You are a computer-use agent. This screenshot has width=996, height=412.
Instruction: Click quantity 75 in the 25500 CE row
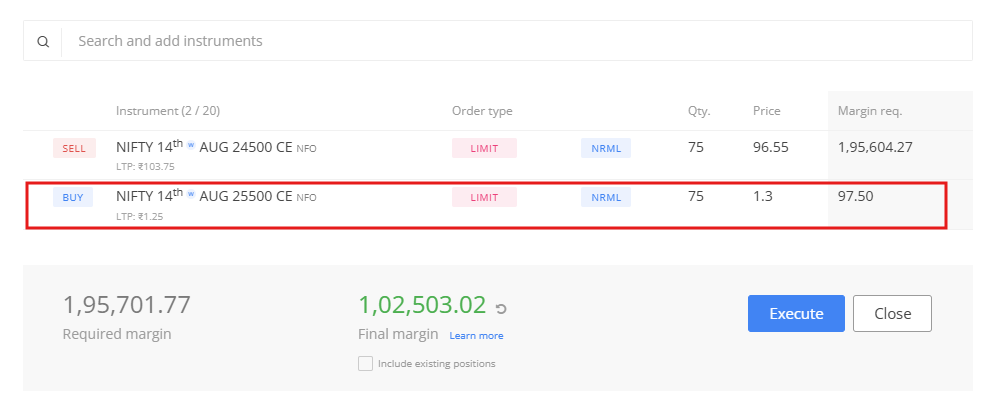pyautogui.click(x=696, y=196)
